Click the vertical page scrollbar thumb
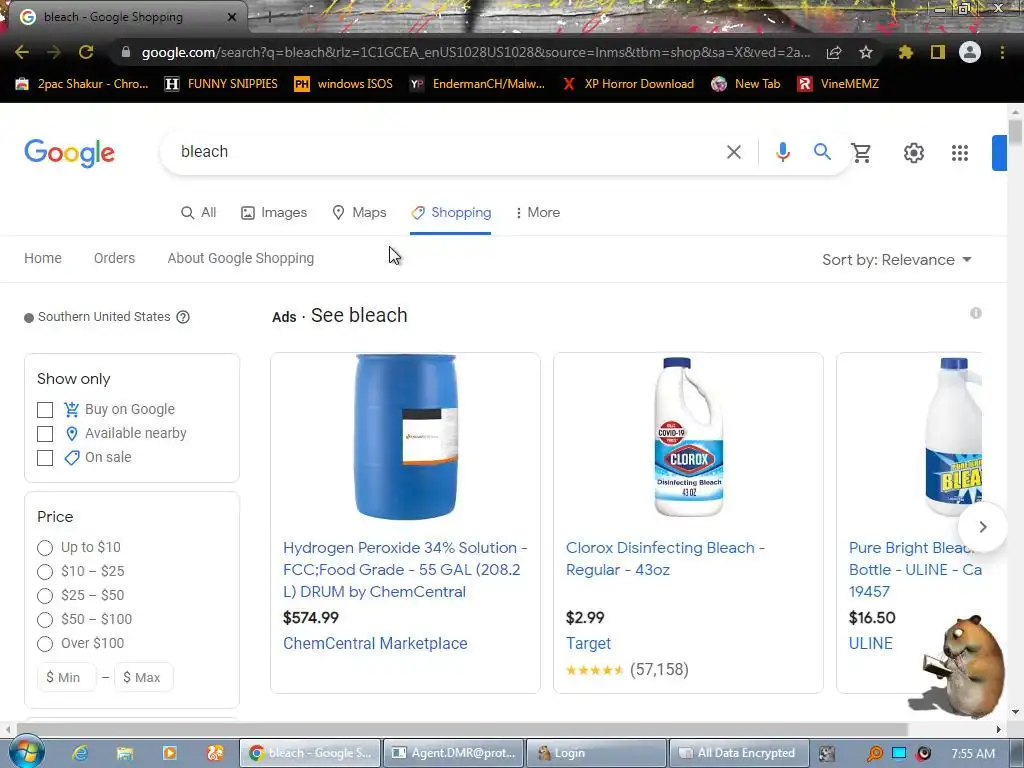 (x=1015, y=132)
